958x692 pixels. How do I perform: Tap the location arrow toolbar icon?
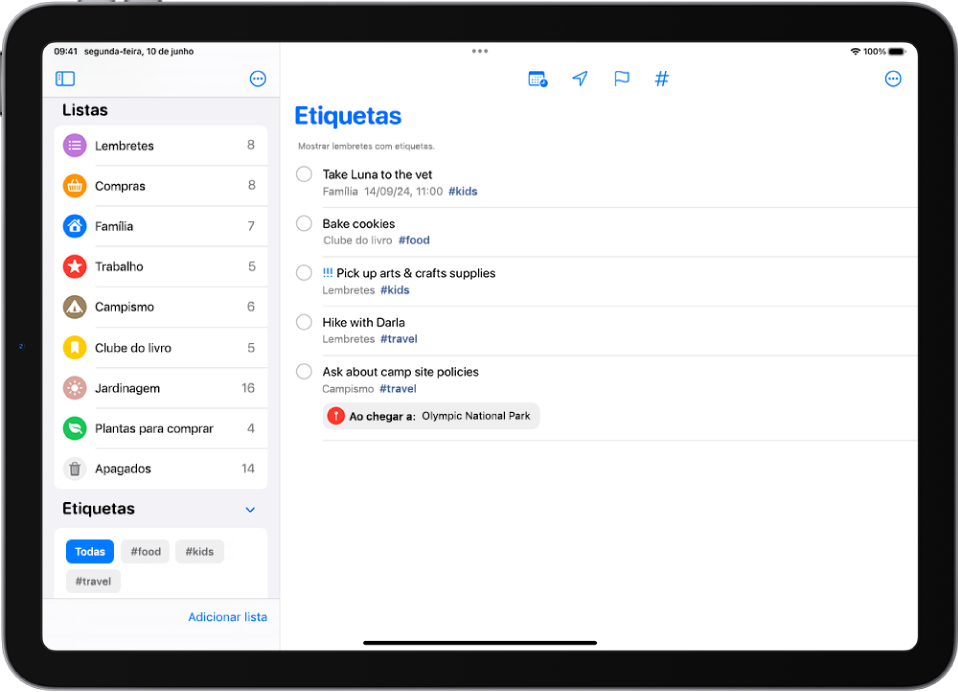580,79
